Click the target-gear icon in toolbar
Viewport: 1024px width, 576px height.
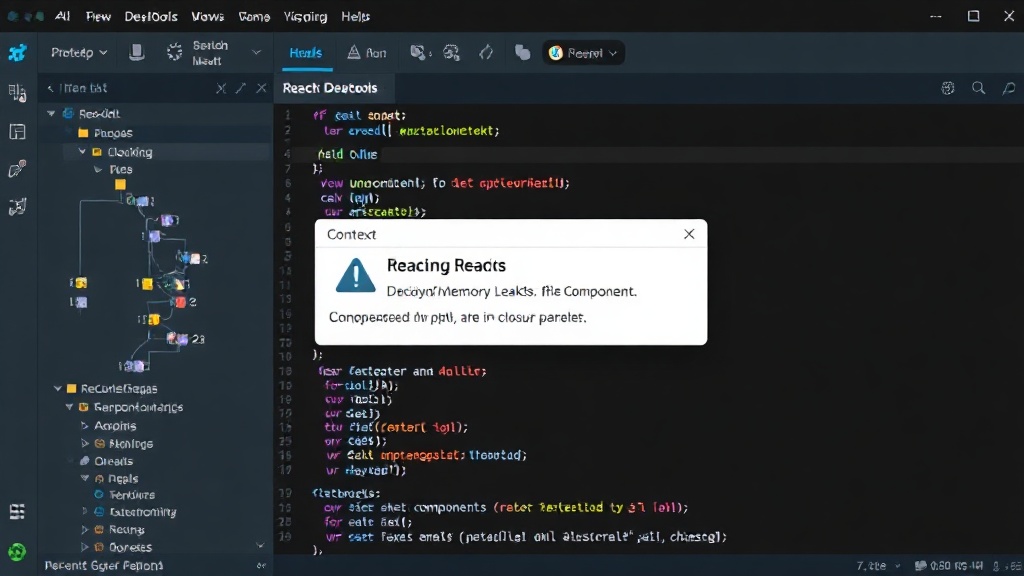[451, 52]
